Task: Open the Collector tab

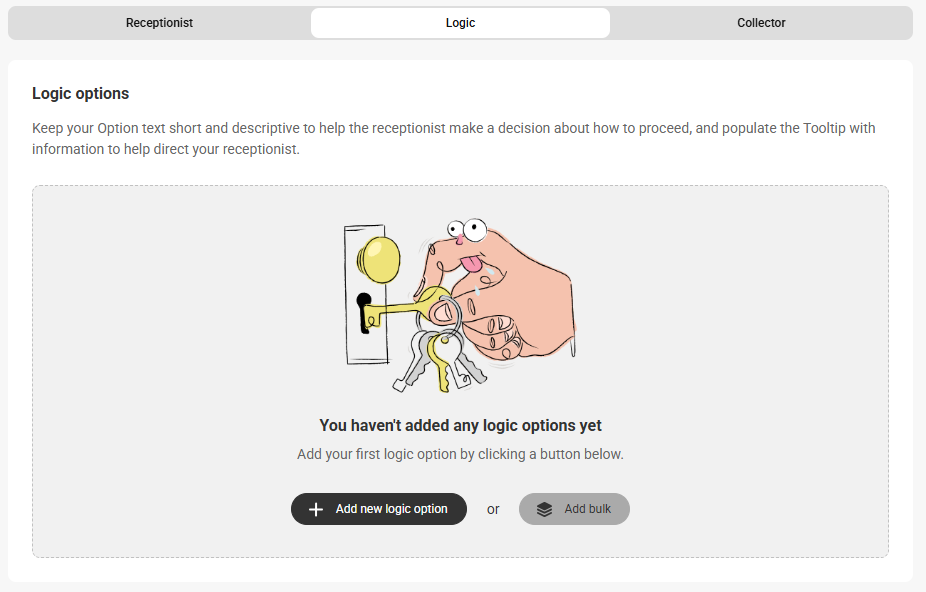Action: 761,23
